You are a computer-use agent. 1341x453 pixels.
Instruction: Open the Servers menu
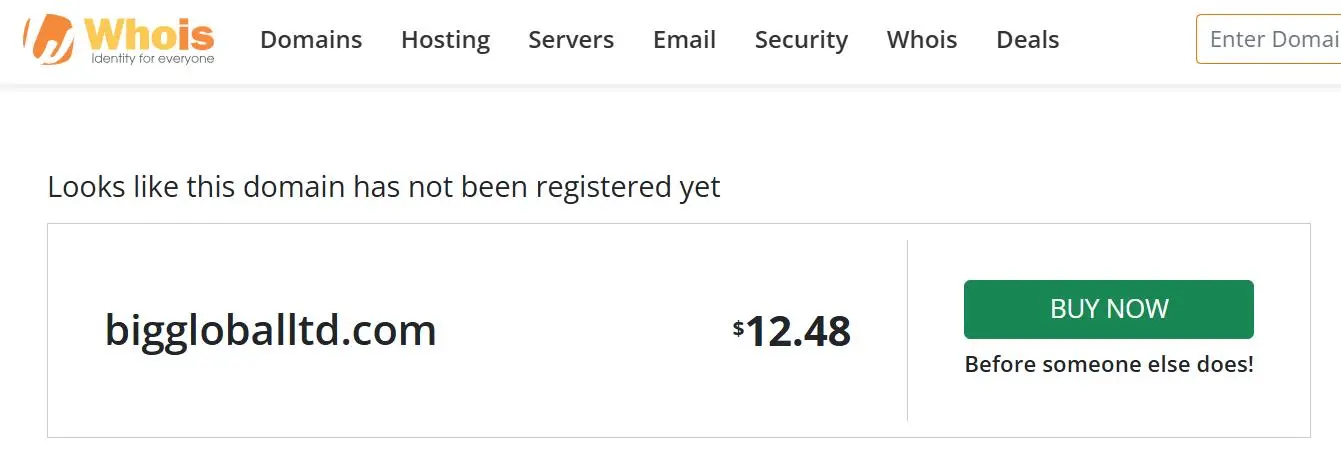tap(571, 40)
